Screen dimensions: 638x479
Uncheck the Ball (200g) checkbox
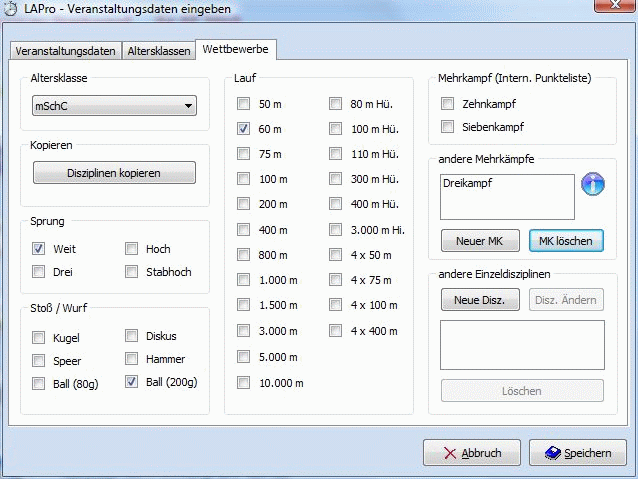click(132, 382)
